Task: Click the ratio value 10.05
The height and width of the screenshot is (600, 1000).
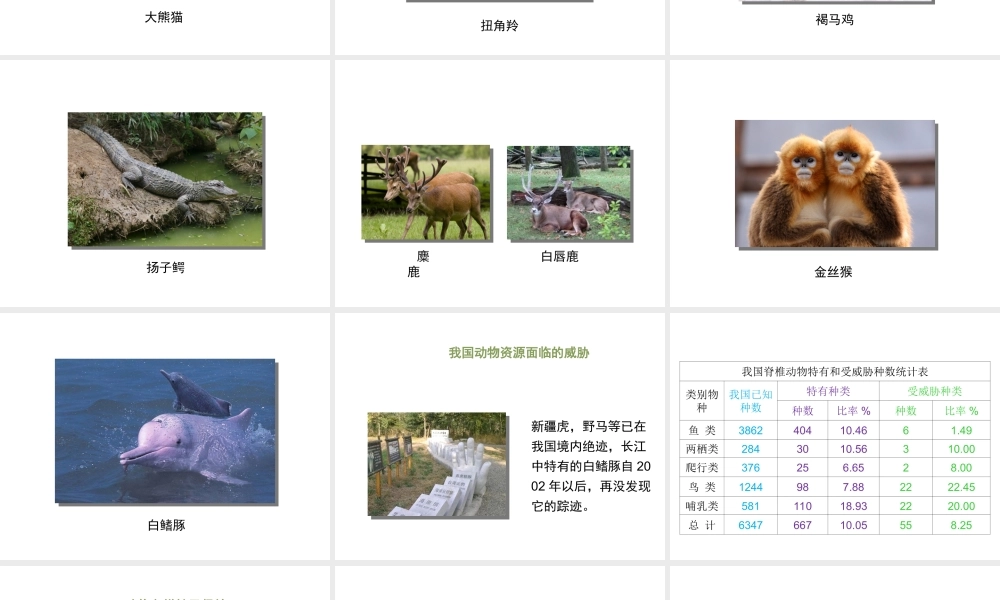Action: pos(853,525)
